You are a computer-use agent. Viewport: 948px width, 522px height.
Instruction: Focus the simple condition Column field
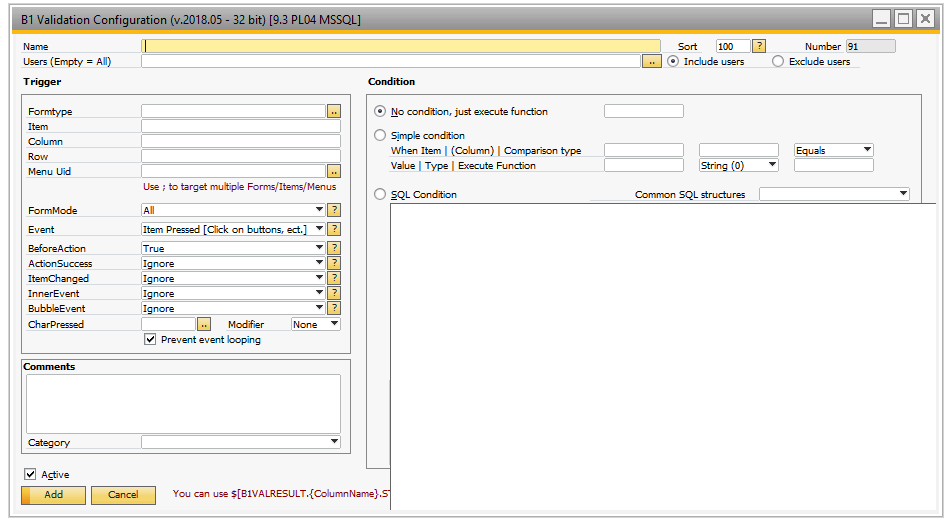(739, 150)
